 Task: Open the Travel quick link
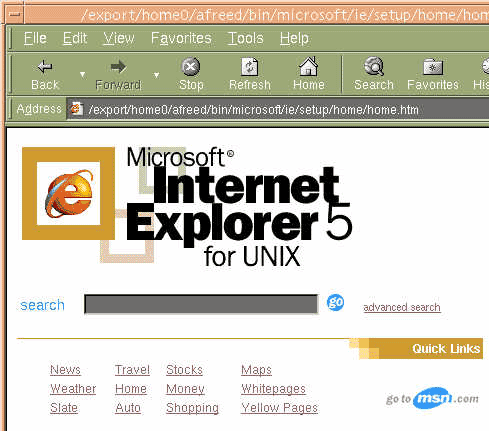(x=132, y=370)
